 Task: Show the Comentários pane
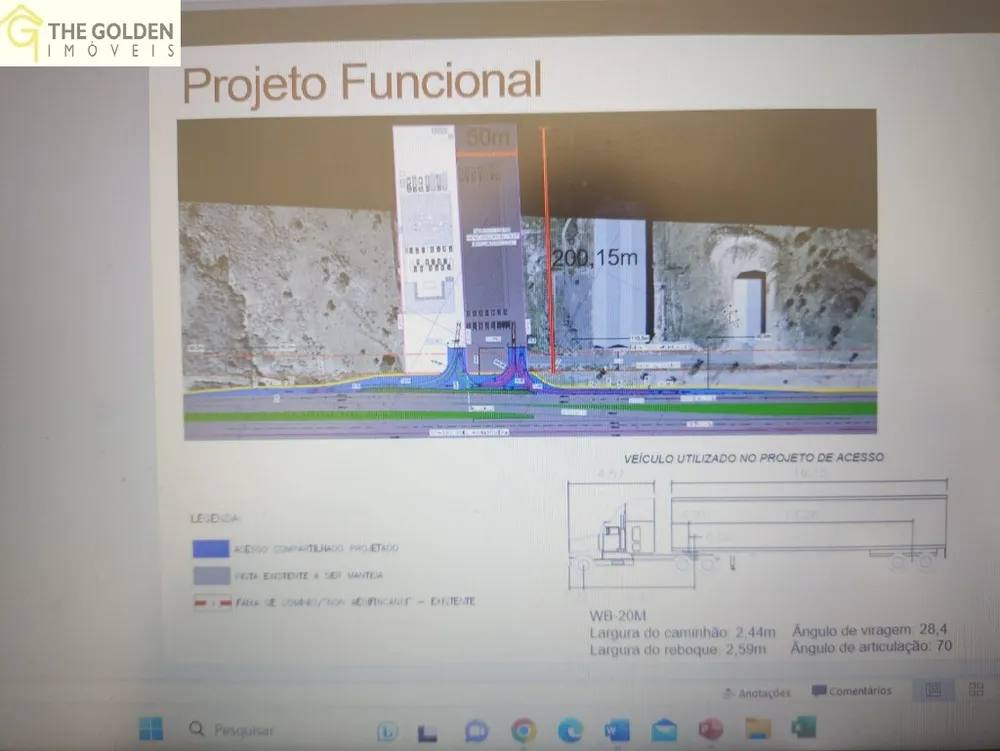point(851,691)
